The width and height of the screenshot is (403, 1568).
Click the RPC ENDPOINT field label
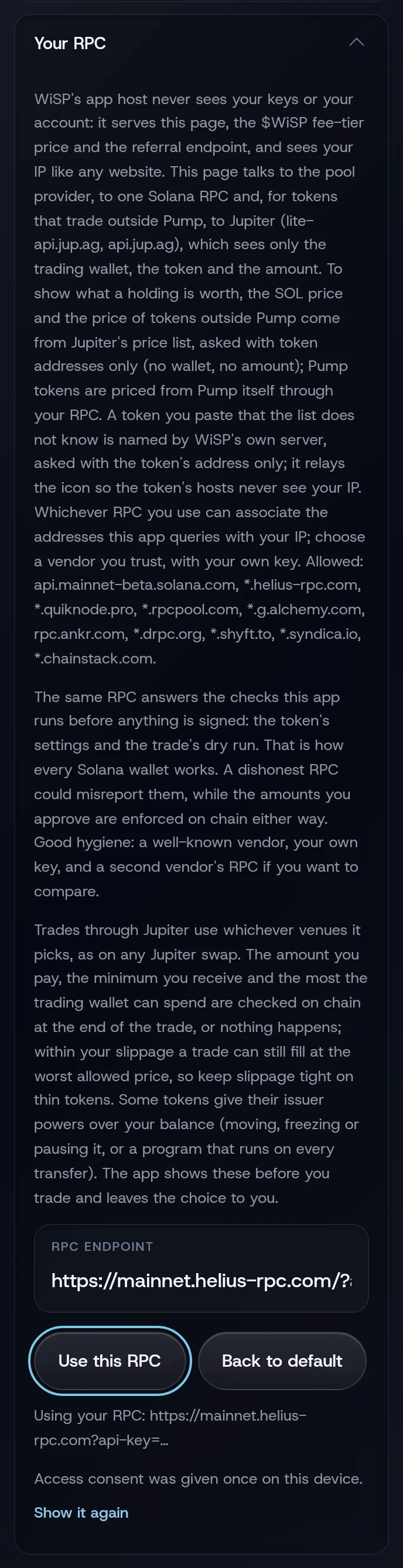point(102,1246)
